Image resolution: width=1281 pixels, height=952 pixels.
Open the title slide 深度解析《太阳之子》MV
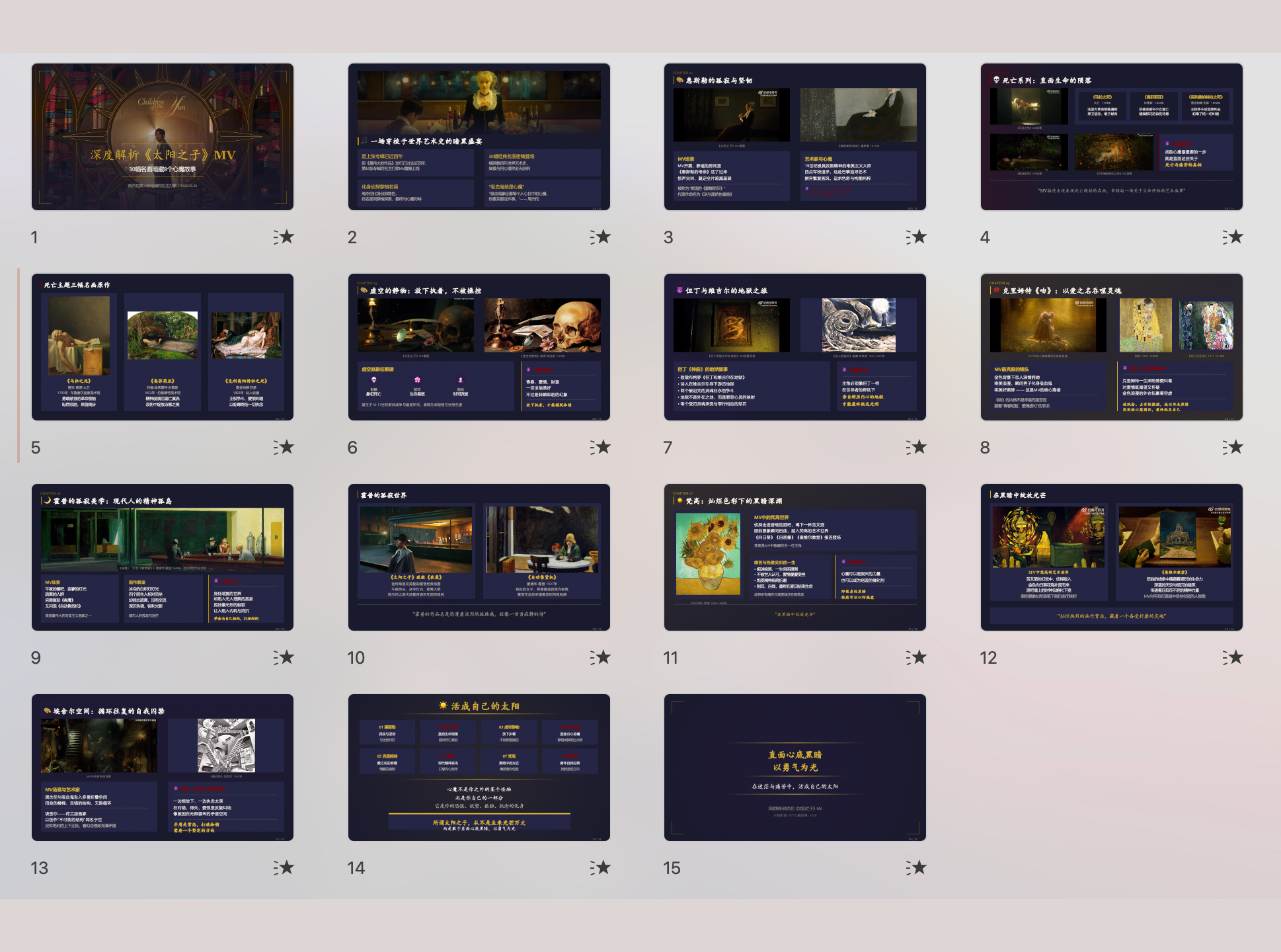[163, 136]
